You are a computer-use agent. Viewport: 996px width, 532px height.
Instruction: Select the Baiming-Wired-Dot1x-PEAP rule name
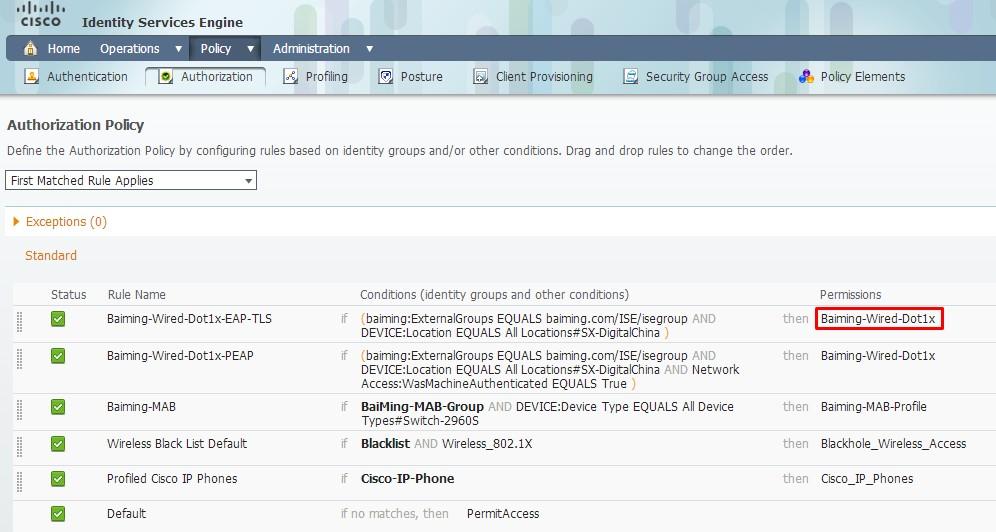pos(180,356)
